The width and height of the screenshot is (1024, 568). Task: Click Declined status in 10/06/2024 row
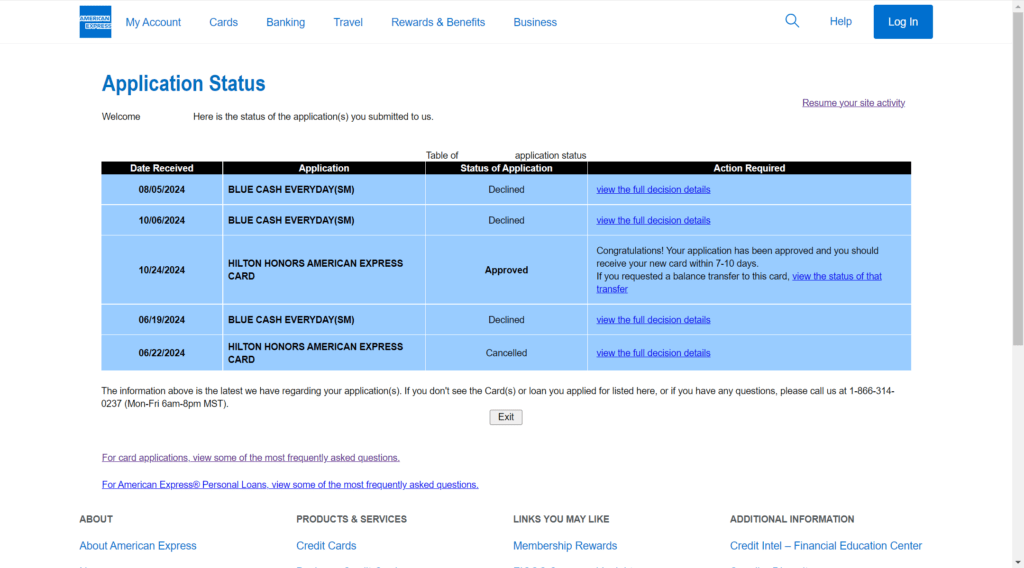pyautogui.click(x=506, y=221)
